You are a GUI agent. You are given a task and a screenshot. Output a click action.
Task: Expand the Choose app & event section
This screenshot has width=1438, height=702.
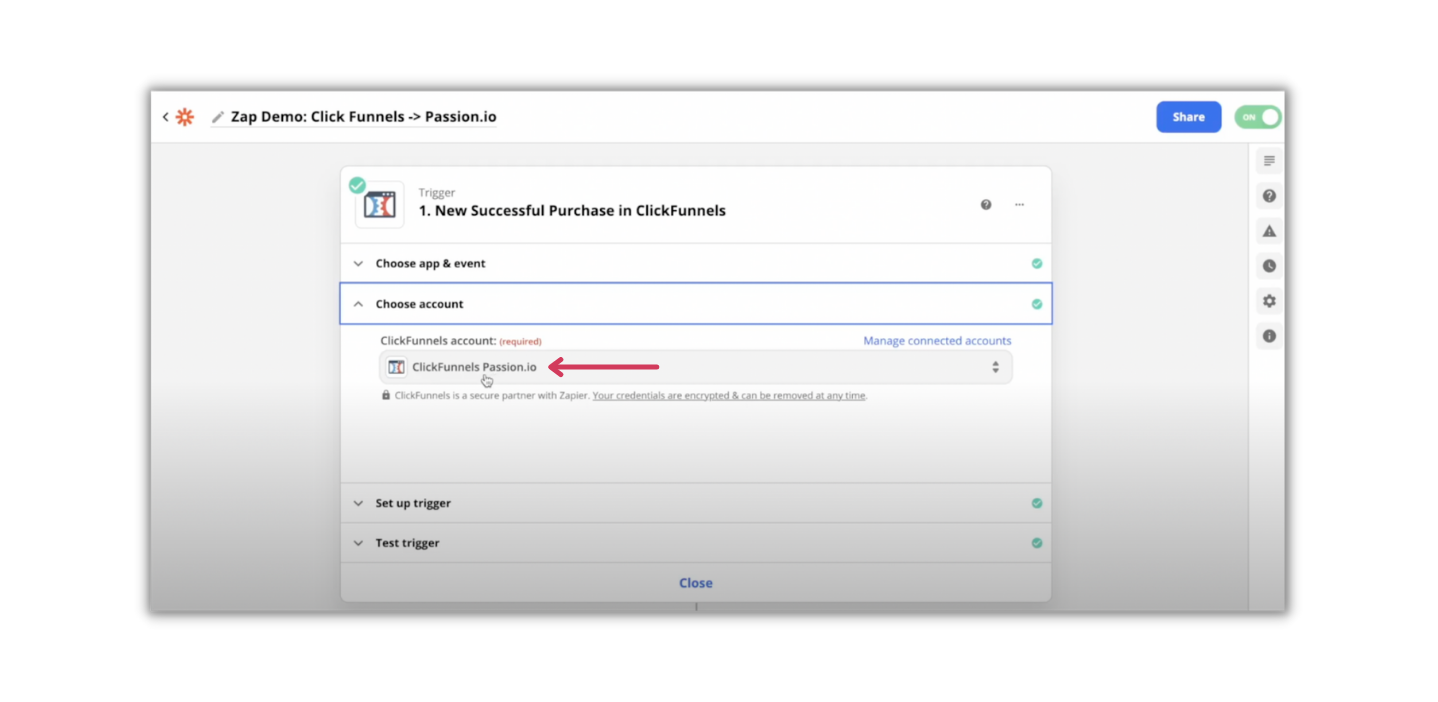coord(430,263)
